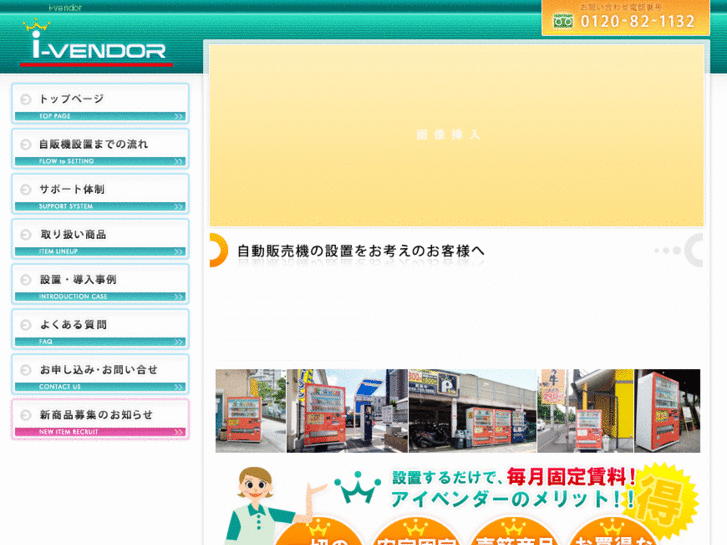This screenshot has width=727, height=545.
Task: Open 設置・導入事例 menu item
Action: (100, 284)
